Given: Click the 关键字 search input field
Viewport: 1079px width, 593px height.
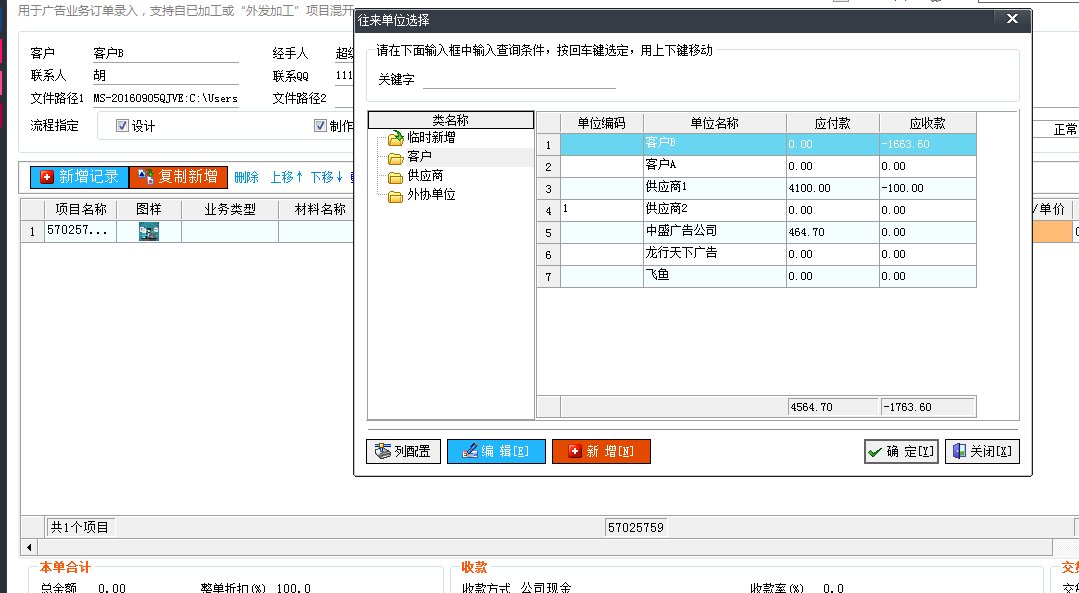Looking at the screenshot, I should [518, 79].
